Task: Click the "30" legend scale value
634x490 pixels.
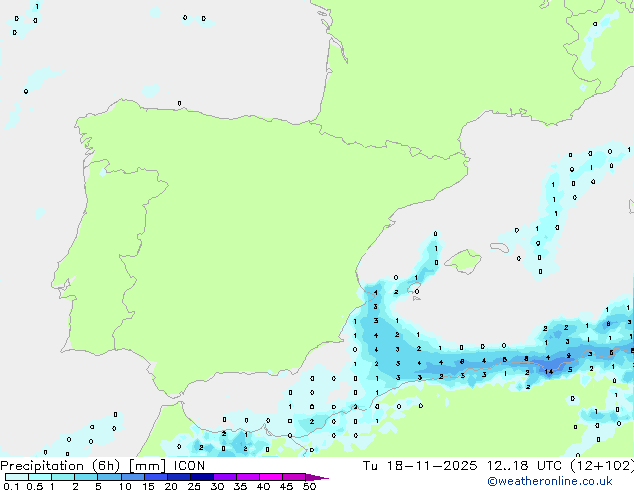Action: [217, 486]
